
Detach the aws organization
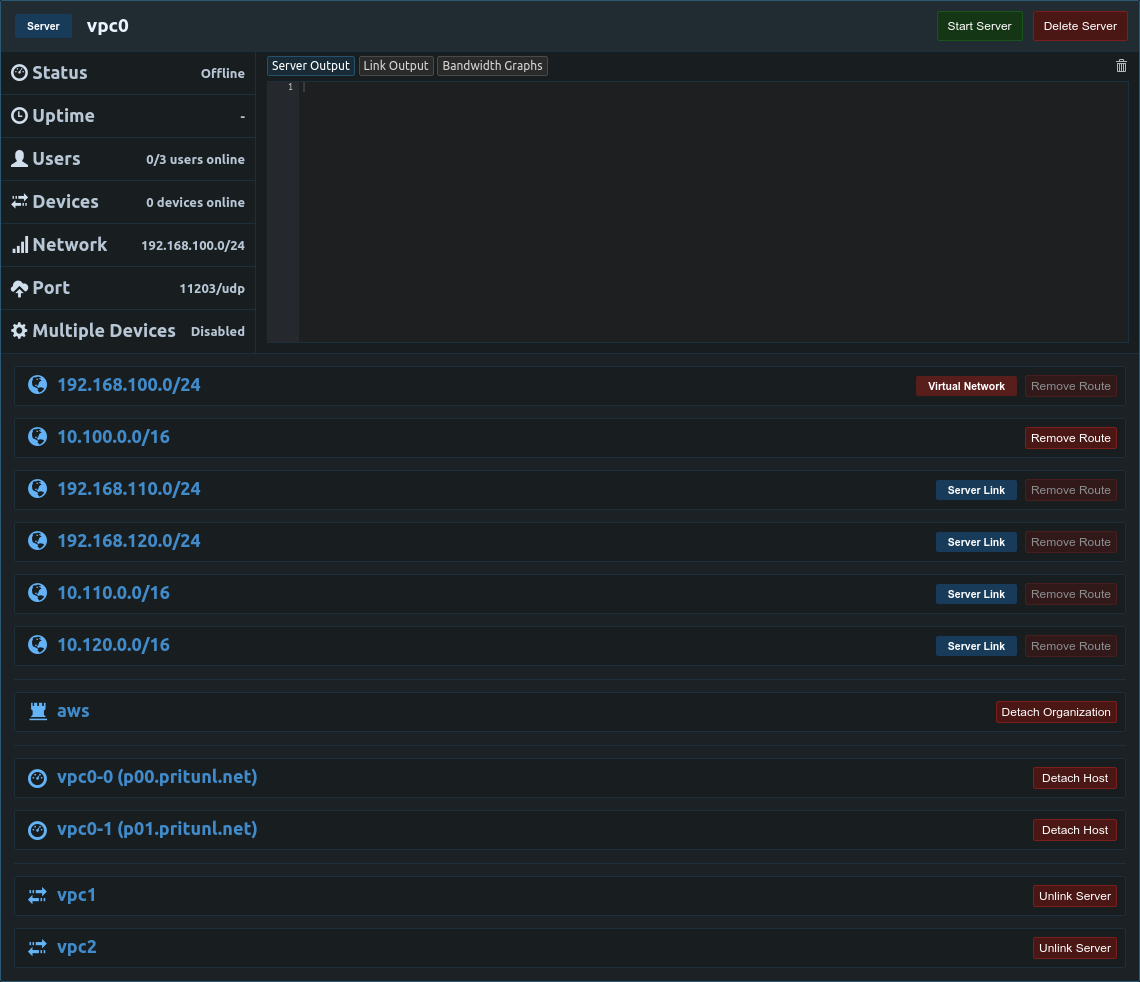[x=1056, y=712]
